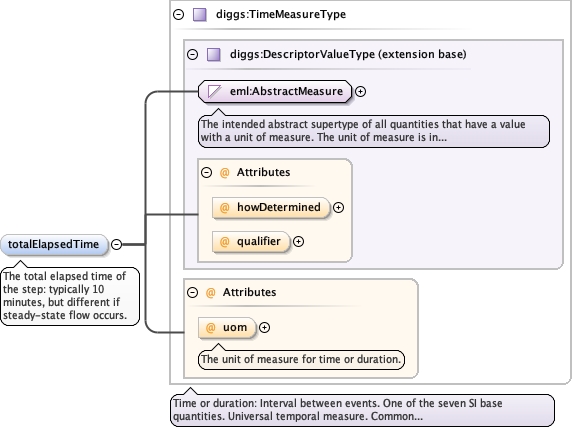Click the diggs:TimeMeasureType title text
Screen dimensions: 573x430
[281, 14]
